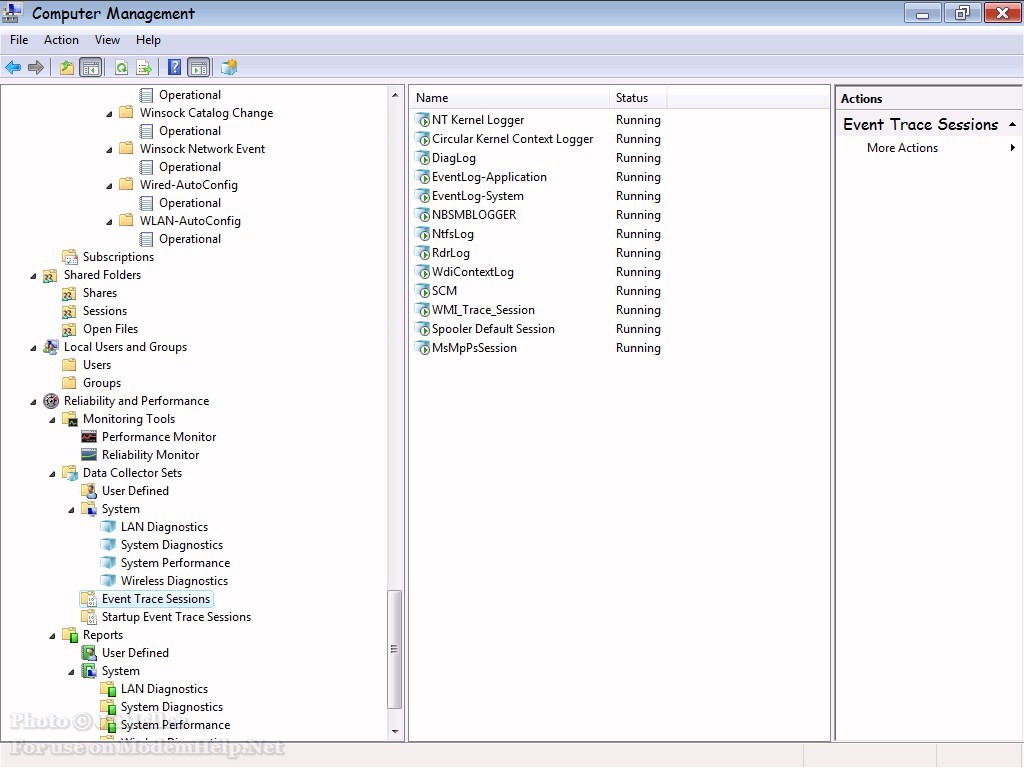
Task: Click the Reports folder icon
Action: tap(70, 635)
